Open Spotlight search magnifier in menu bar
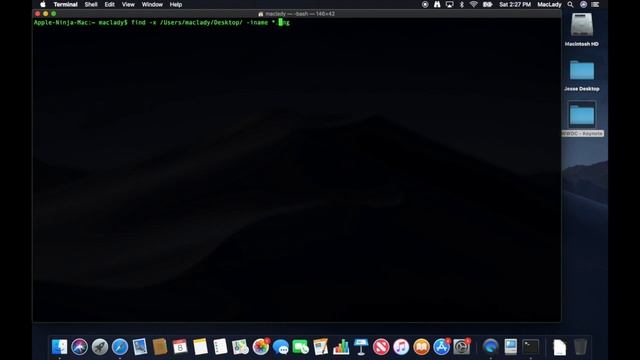Screen dimensions: 640x360 pyautogui.click(x=570, y=4)
